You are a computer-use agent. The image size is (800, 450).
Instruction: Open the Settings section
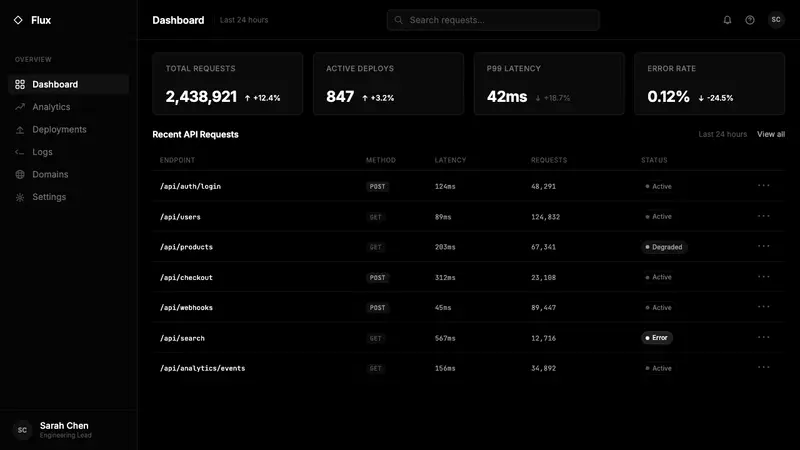[x=68, y=197]
